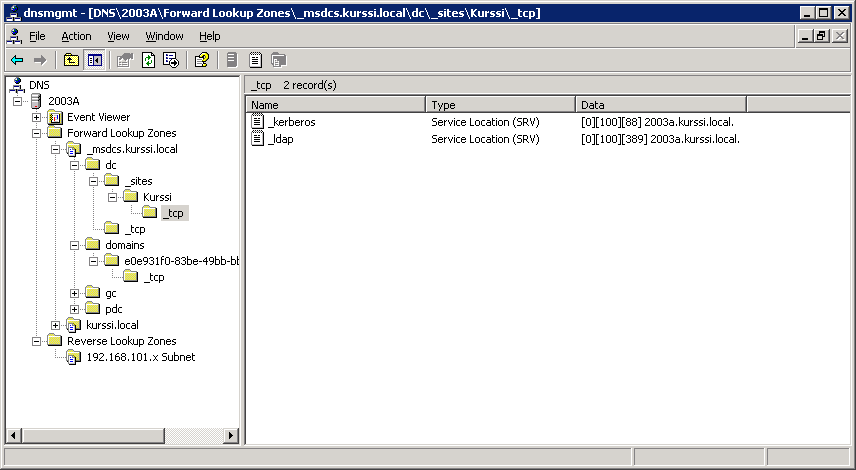Click the _ldap record data '[0][100][389] 2003a.kurssi.local.'

click(x=661, y=139)
